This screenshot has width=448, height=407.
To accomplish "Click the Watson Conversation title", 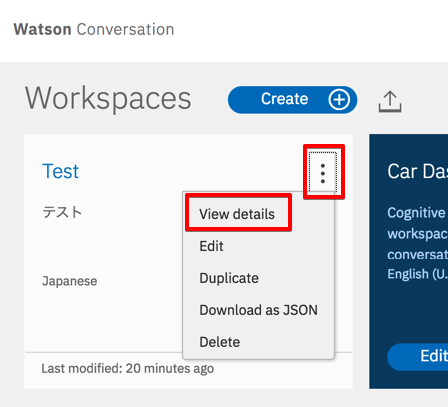I will (x=94, y=29).
